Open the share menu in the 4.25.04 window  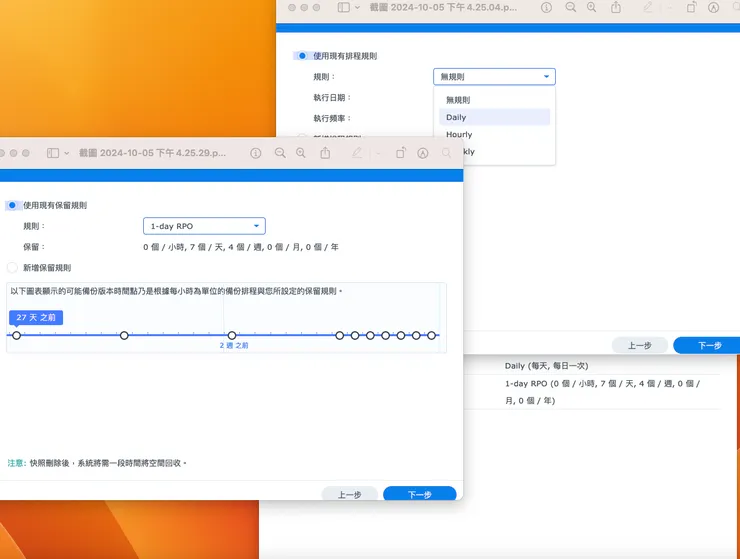pos(616,7)
